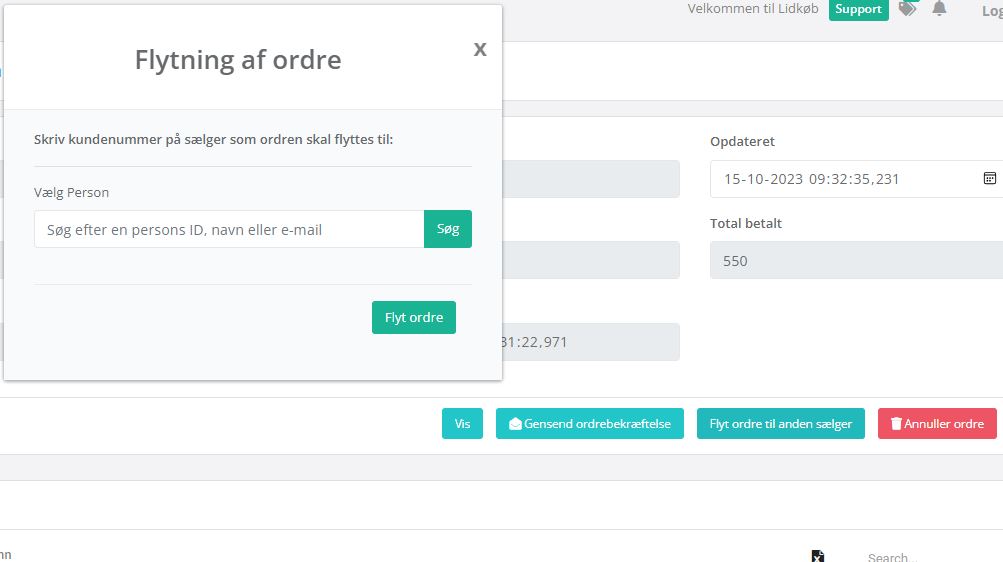Close the Flytning af ordre dialog
The image size is (1003, 562).
pyautogui.click(x=480, y=49)
